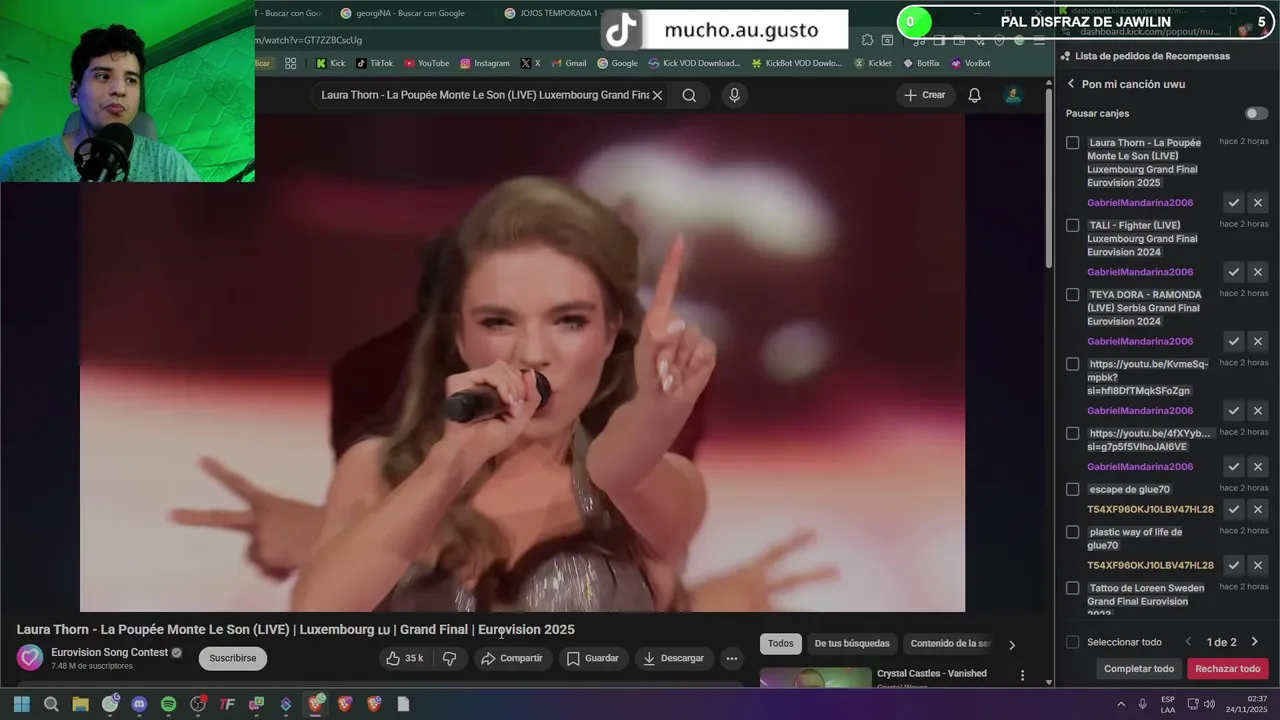
Task: Open Windows Start menu
Action: pos(22,704)
